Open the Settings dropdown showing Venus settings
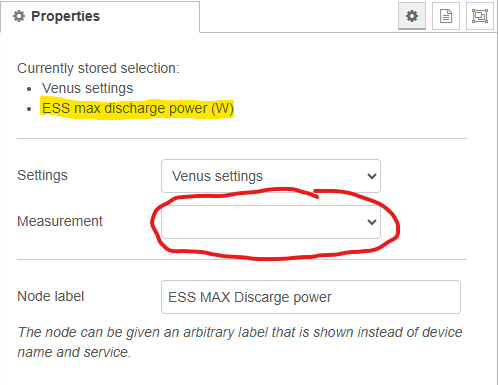Image resolution: width=498 pixels, height=385 pixels. click(271, 176)
